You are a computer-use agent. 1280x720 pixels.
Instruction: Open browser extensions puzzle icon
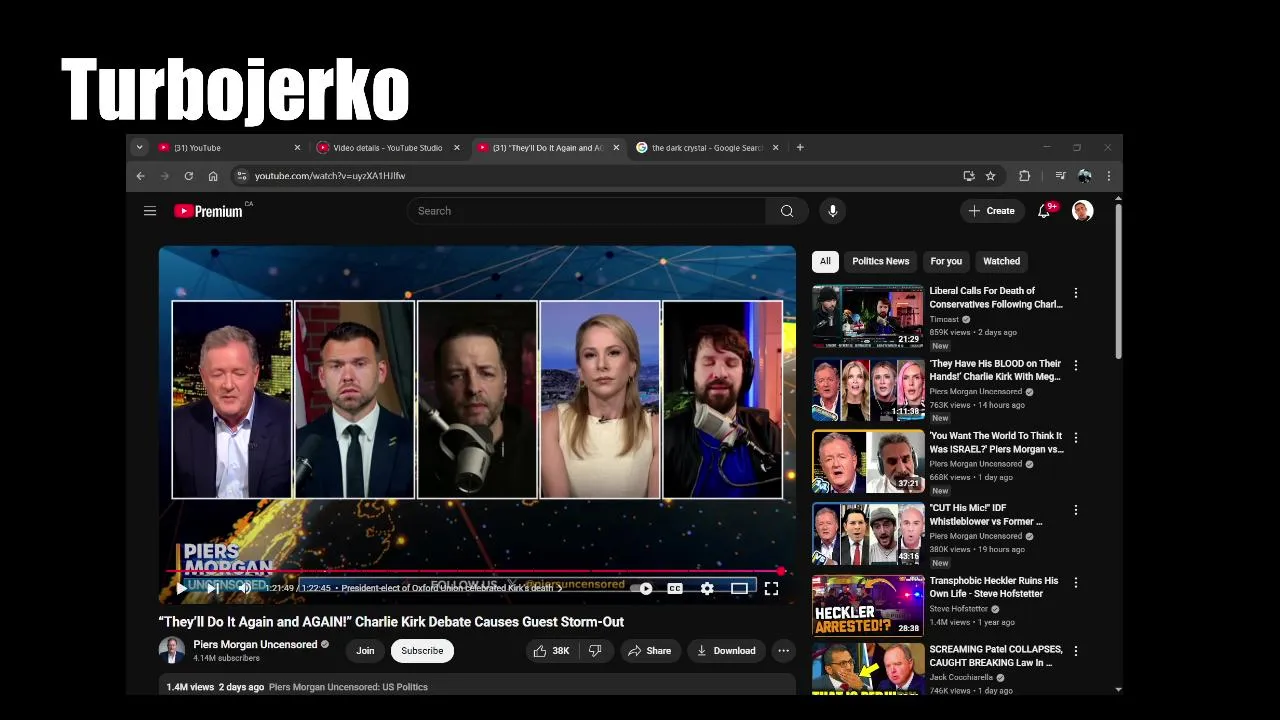(1025, 176)
